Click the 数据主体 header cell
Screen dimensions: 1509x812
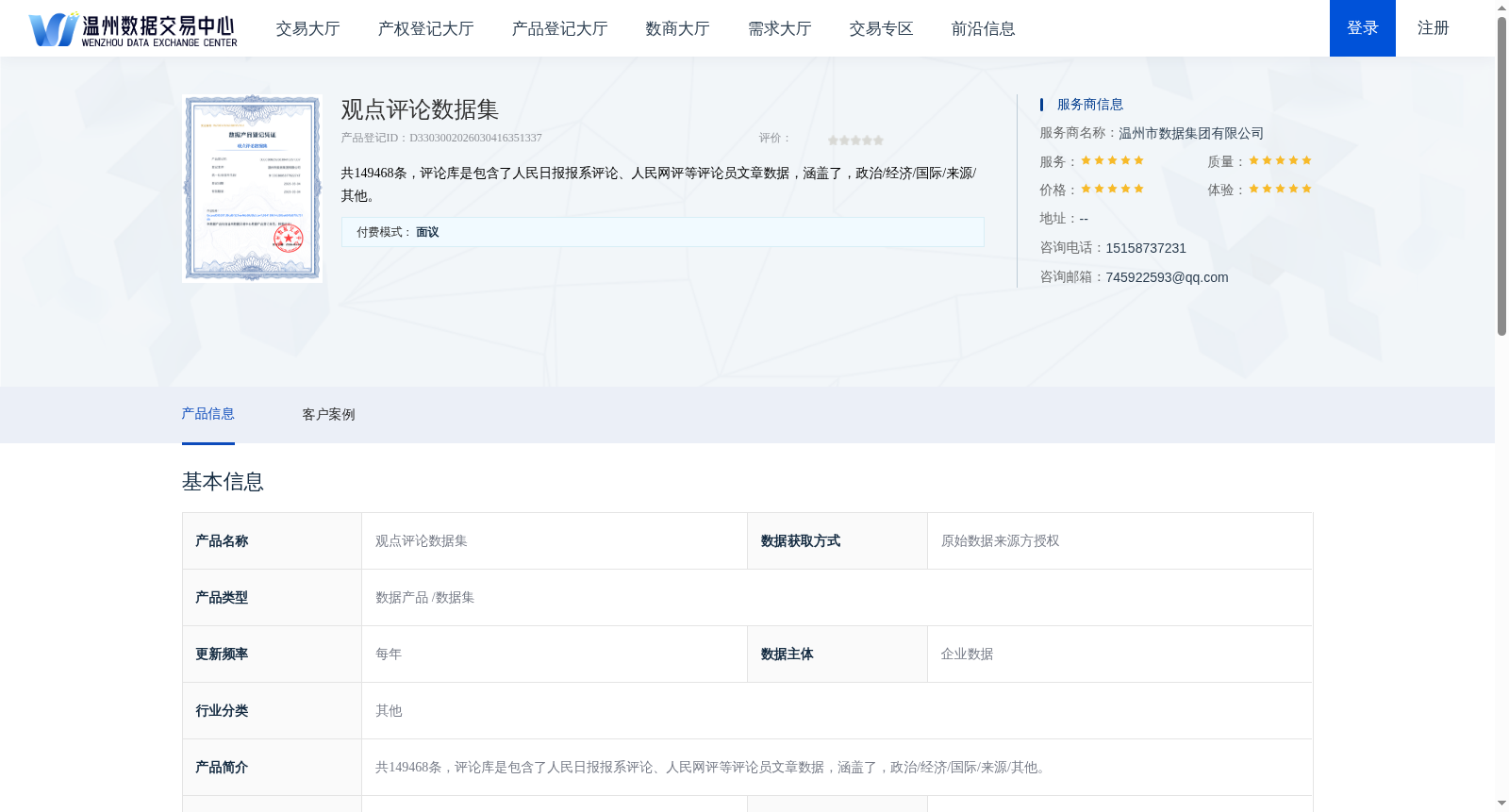click(x=837, y=655)
